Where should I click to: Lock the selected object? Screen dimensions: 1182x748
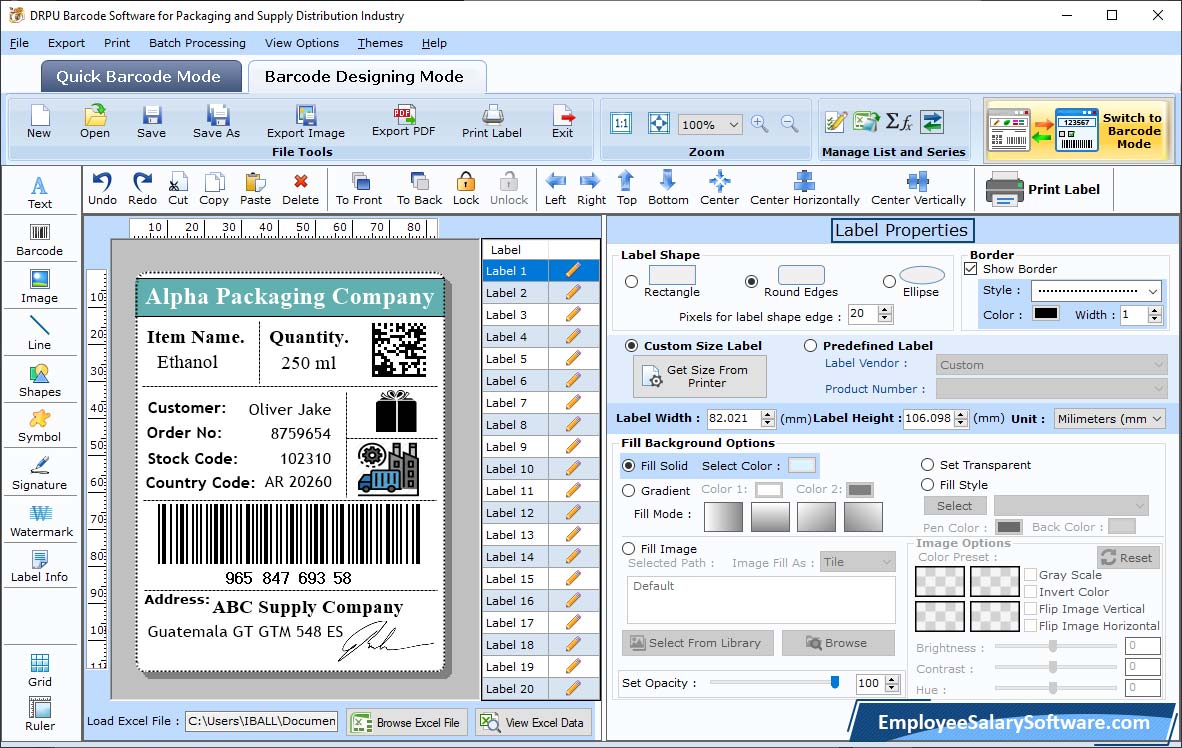(466, 189)
